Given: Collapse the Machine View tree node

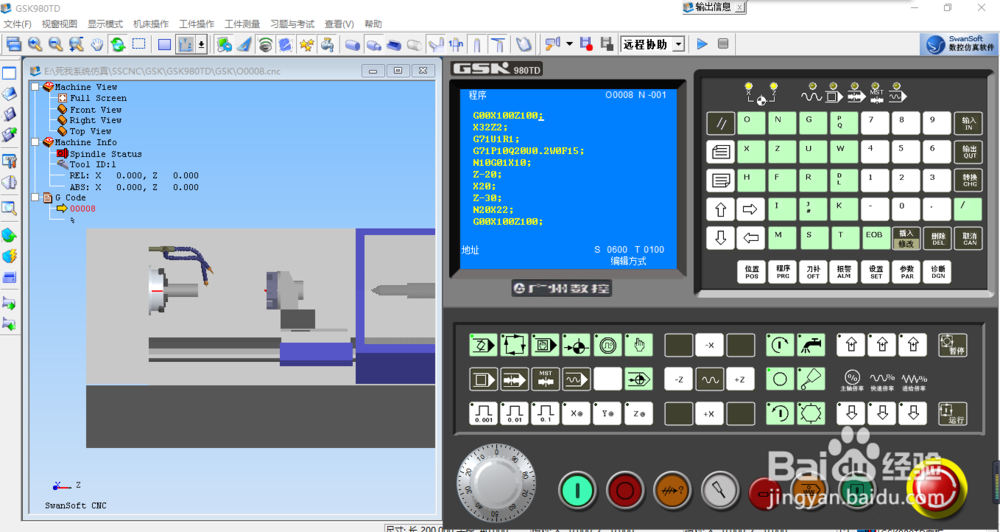Looking at the screenshot, I should click(x=35, y=87).
